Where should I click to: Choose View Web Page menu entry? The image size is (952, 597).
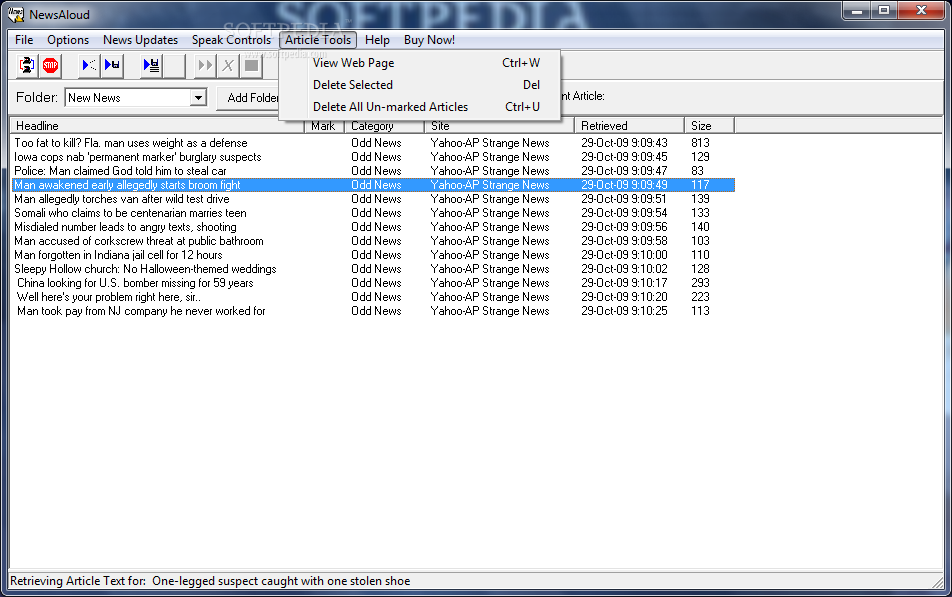(x=420, y=63)
